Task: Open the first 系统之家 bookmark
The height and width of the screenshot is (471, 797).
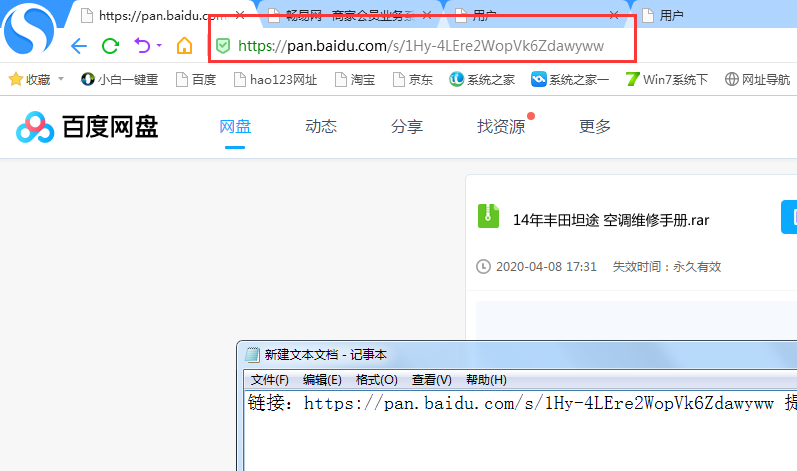Action: click(x=482, y=80)
